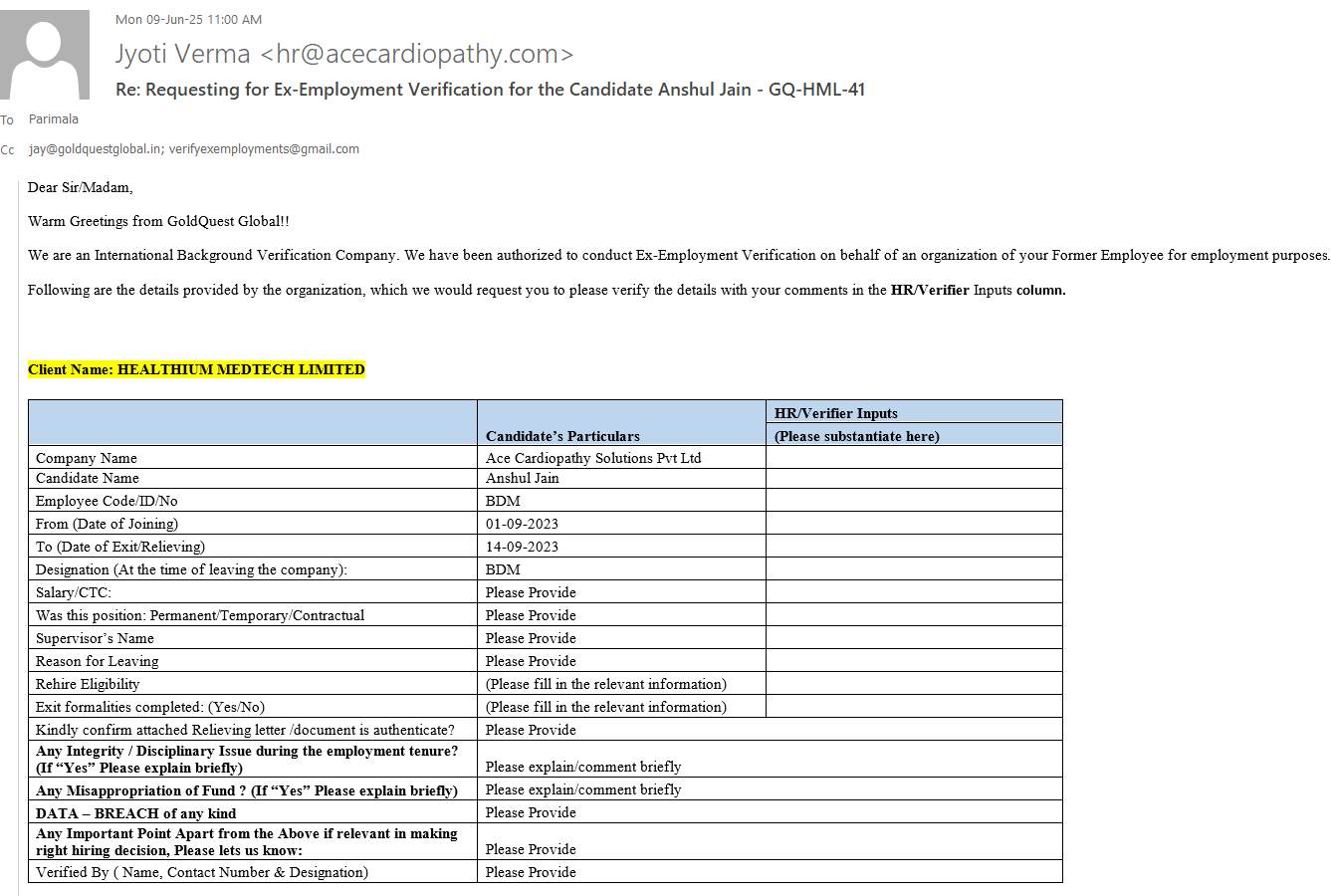Click Cc address verifyexemployments@gmail.com
This screenshot has height=896, width=1331.
(x=264, y=149)
